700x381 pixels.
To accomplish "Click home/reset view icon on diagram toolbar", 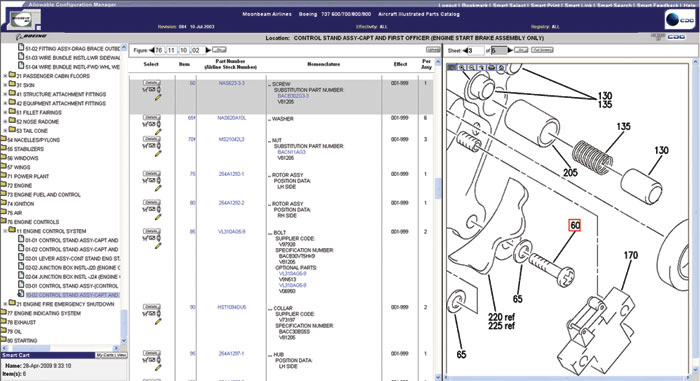I will tap(501, 67).
